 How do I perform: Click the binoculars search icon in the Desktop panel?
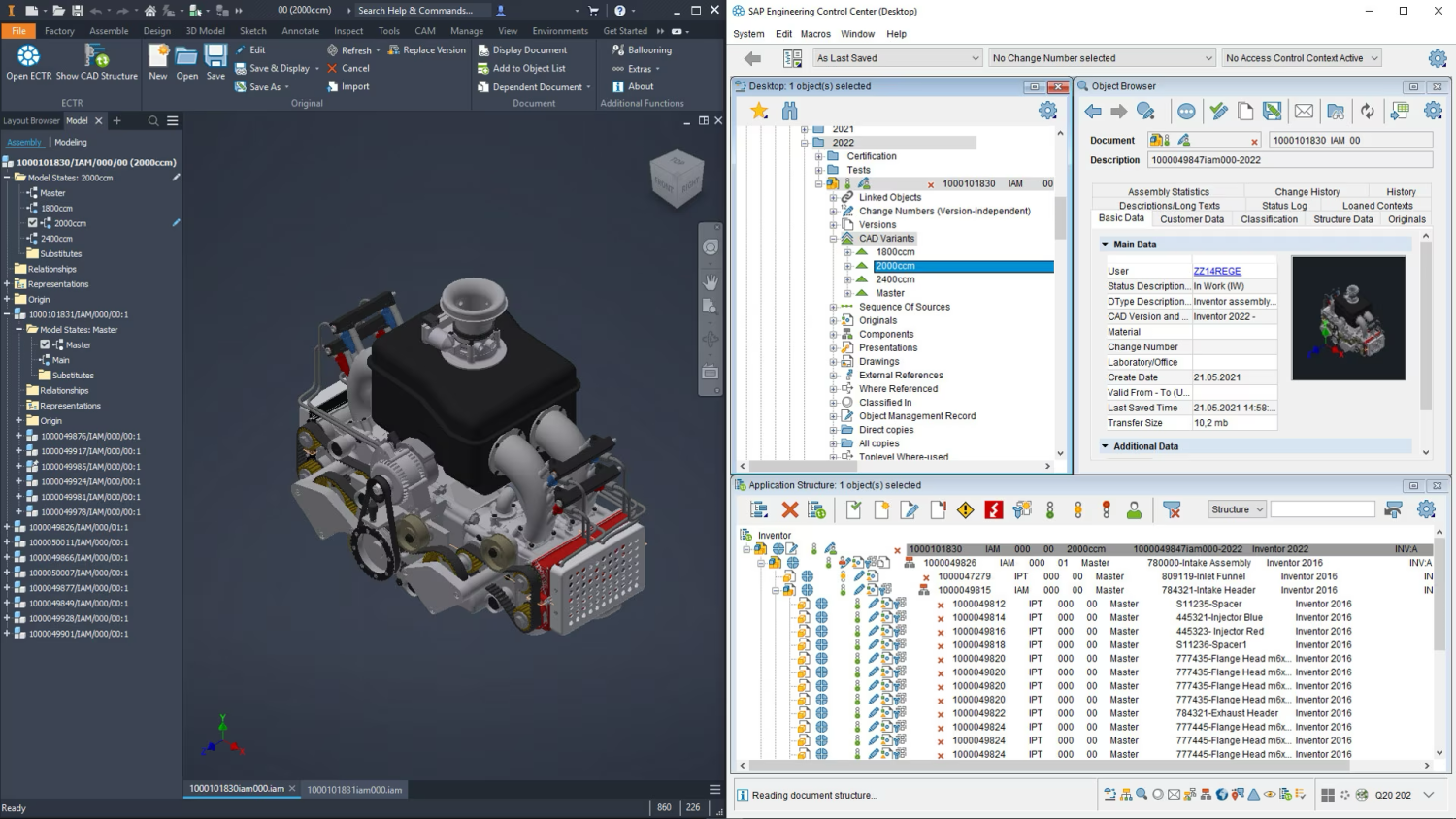pos(790,111)
